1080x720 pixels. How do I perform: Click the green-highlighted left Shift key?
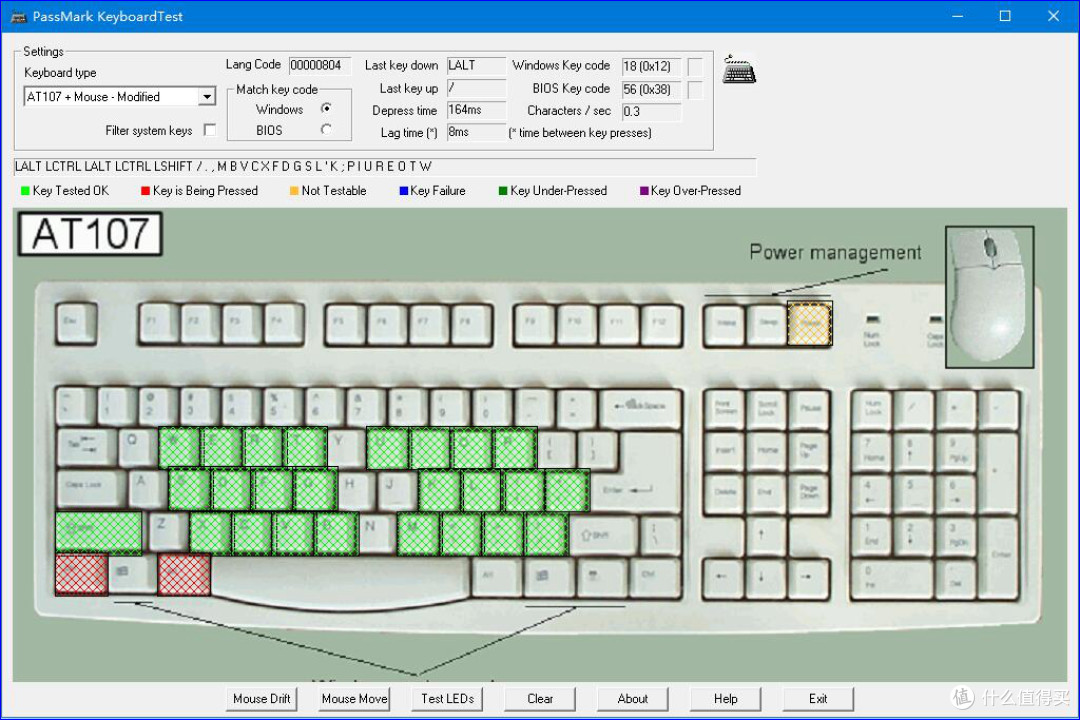[x=98, y=533]
